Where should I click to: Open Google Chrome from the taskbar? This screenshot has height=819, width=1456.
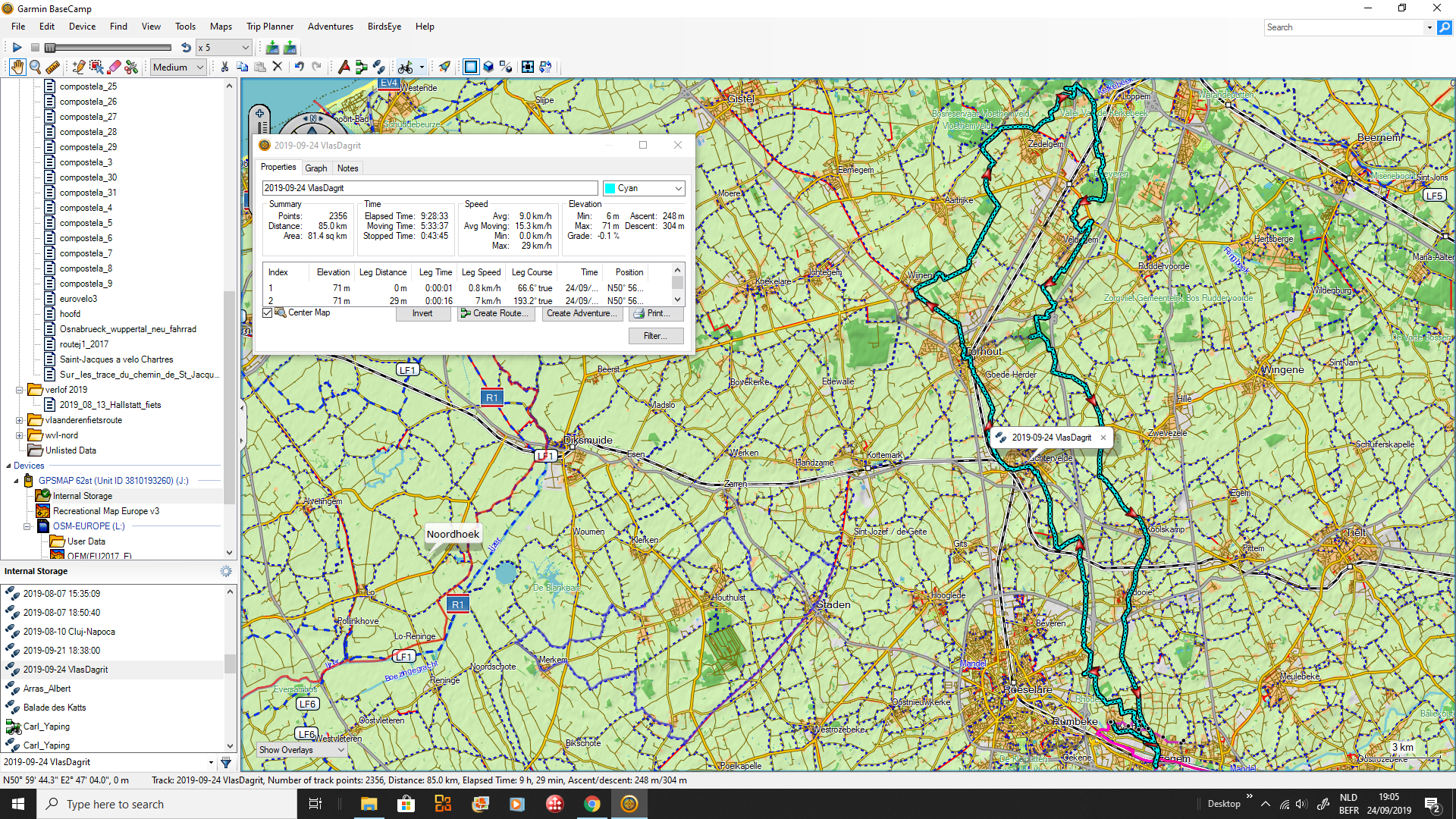pos(592,804)
